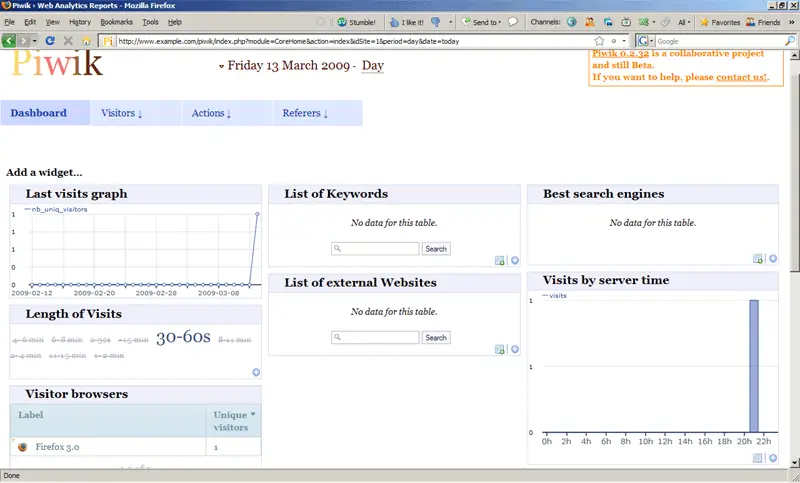
Task: Click the 30-60s tag in Length of Visits
Action: tap(183, 337)
